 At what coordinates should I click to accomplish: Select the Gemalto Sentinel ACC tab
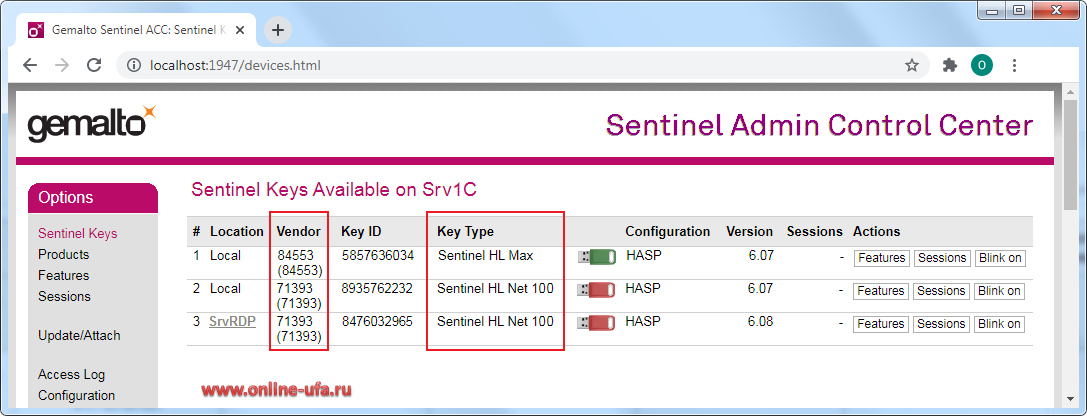coord(136,31)
